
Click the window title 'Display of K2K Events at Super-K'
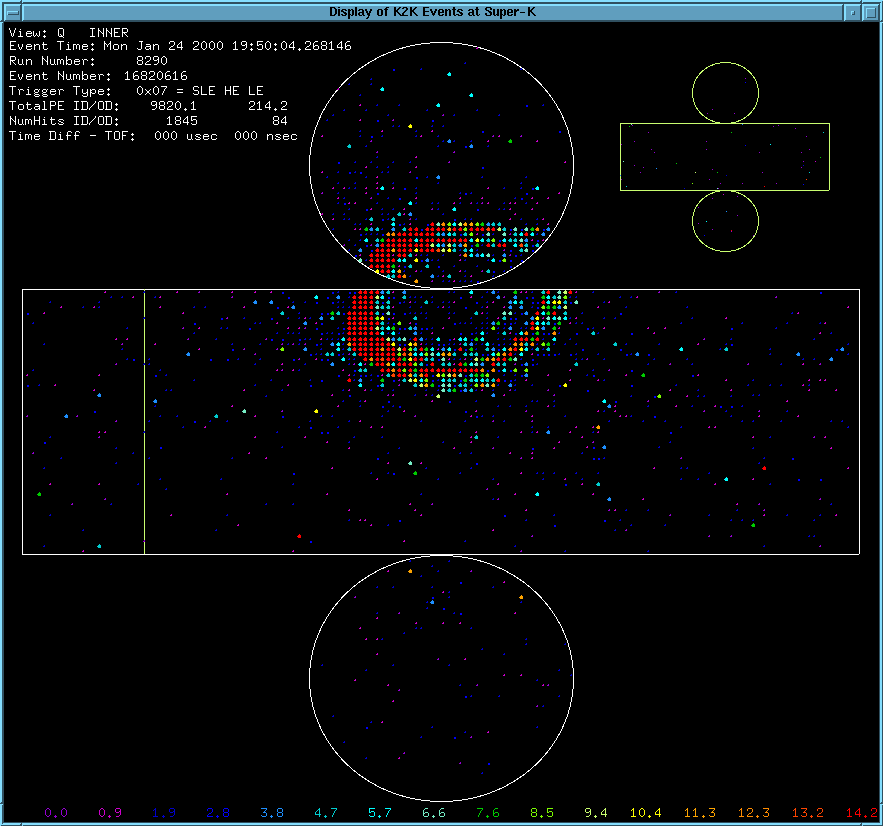tap(432, 12)
